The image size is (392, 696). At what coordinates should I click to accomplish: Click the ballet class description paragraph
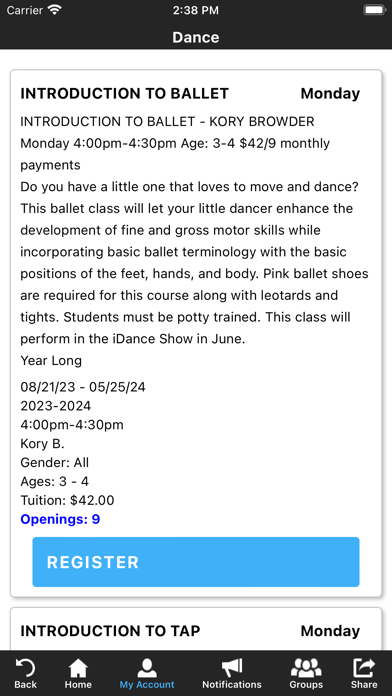coord(194,263)
